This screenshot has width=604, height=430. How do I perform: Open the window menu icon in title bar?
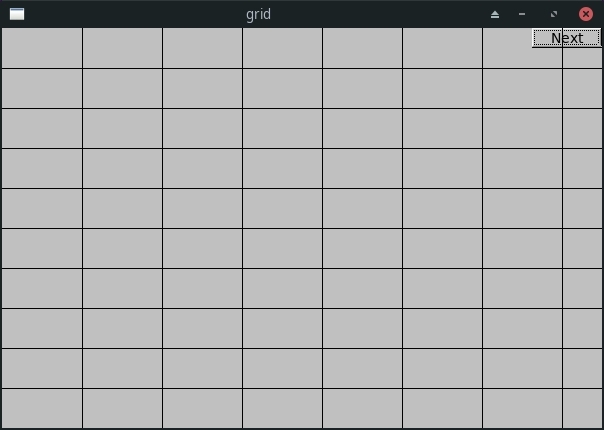(17, 14)
